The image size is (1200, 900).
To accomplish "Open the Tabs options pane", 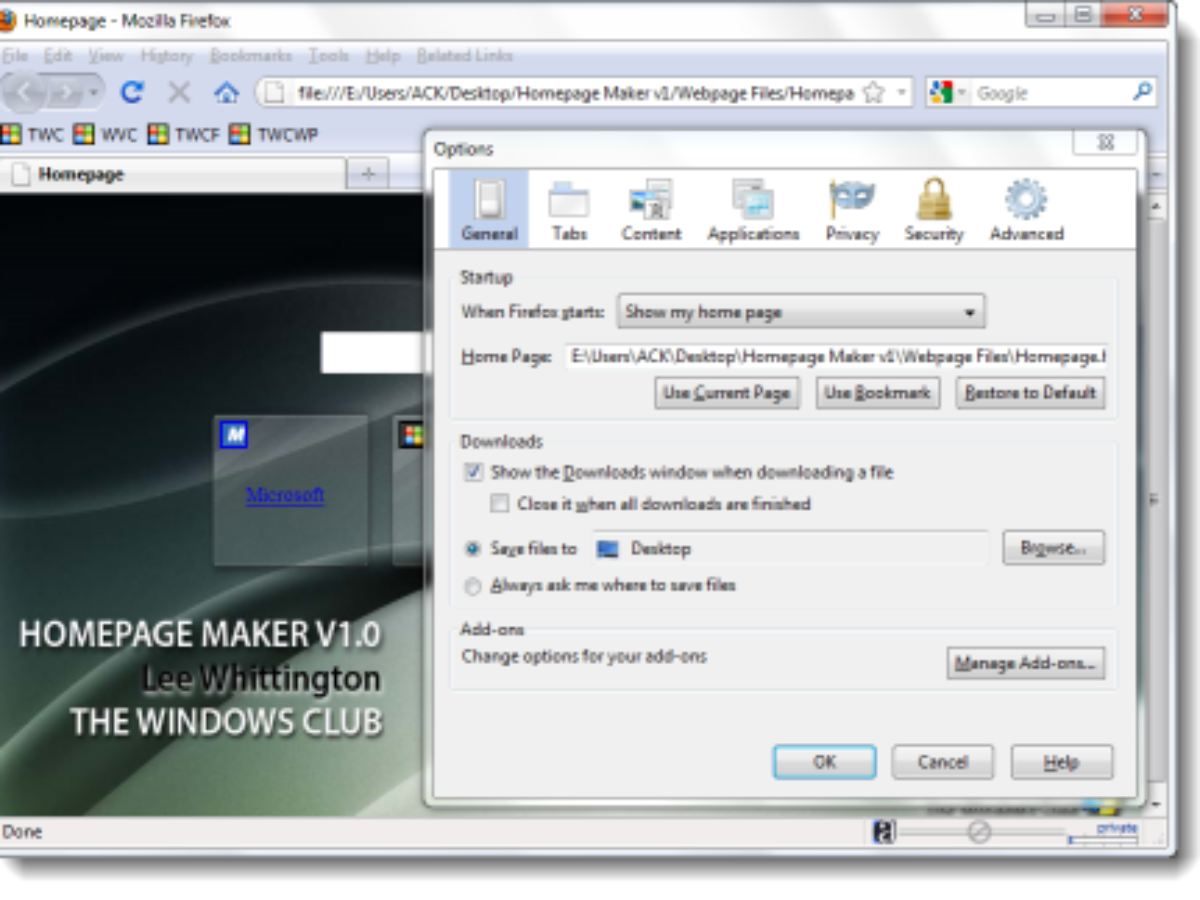I will tap(569, 209).
